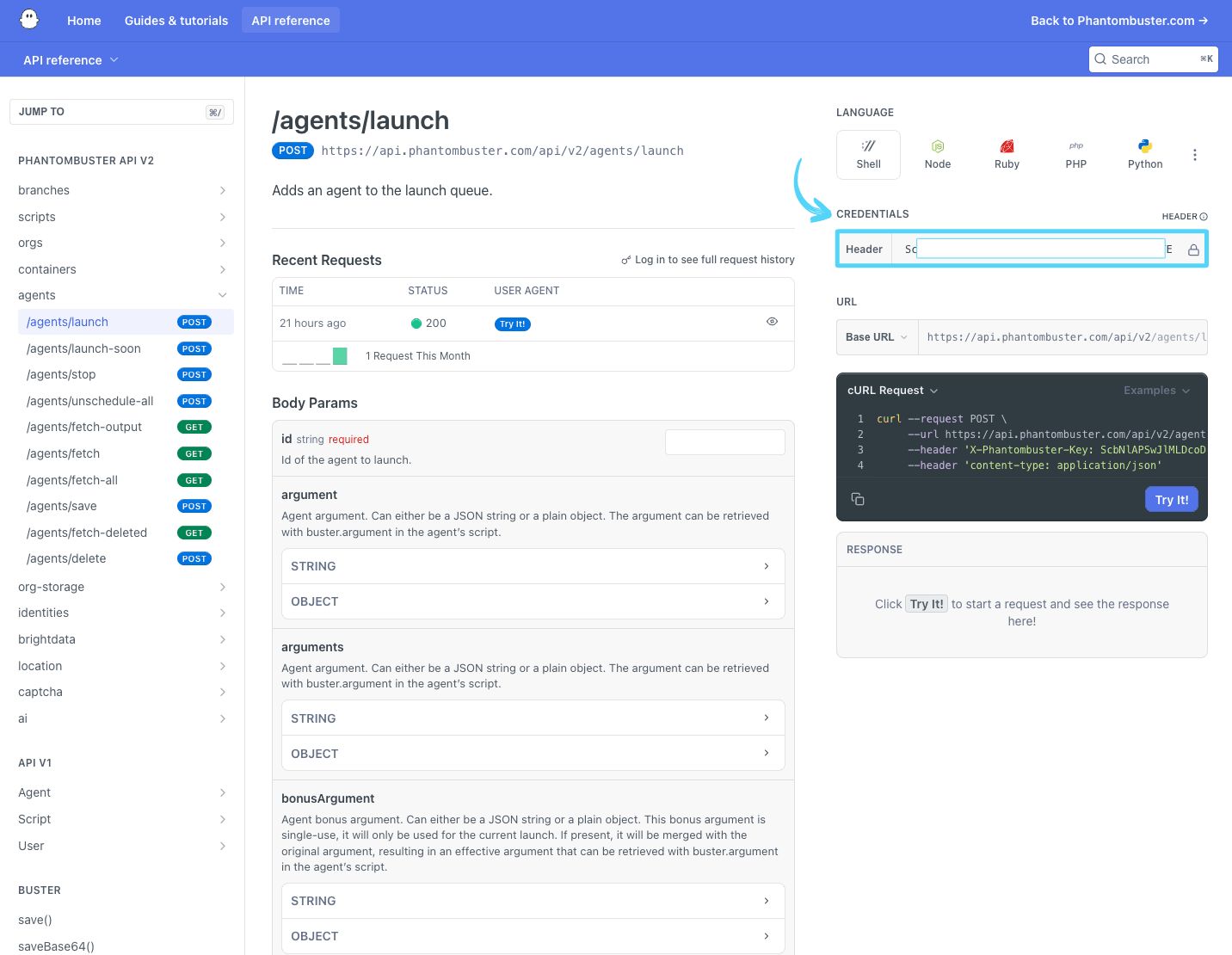1232x955 pixels.
Task: Select the PHP language icon
Action: 1076,146
